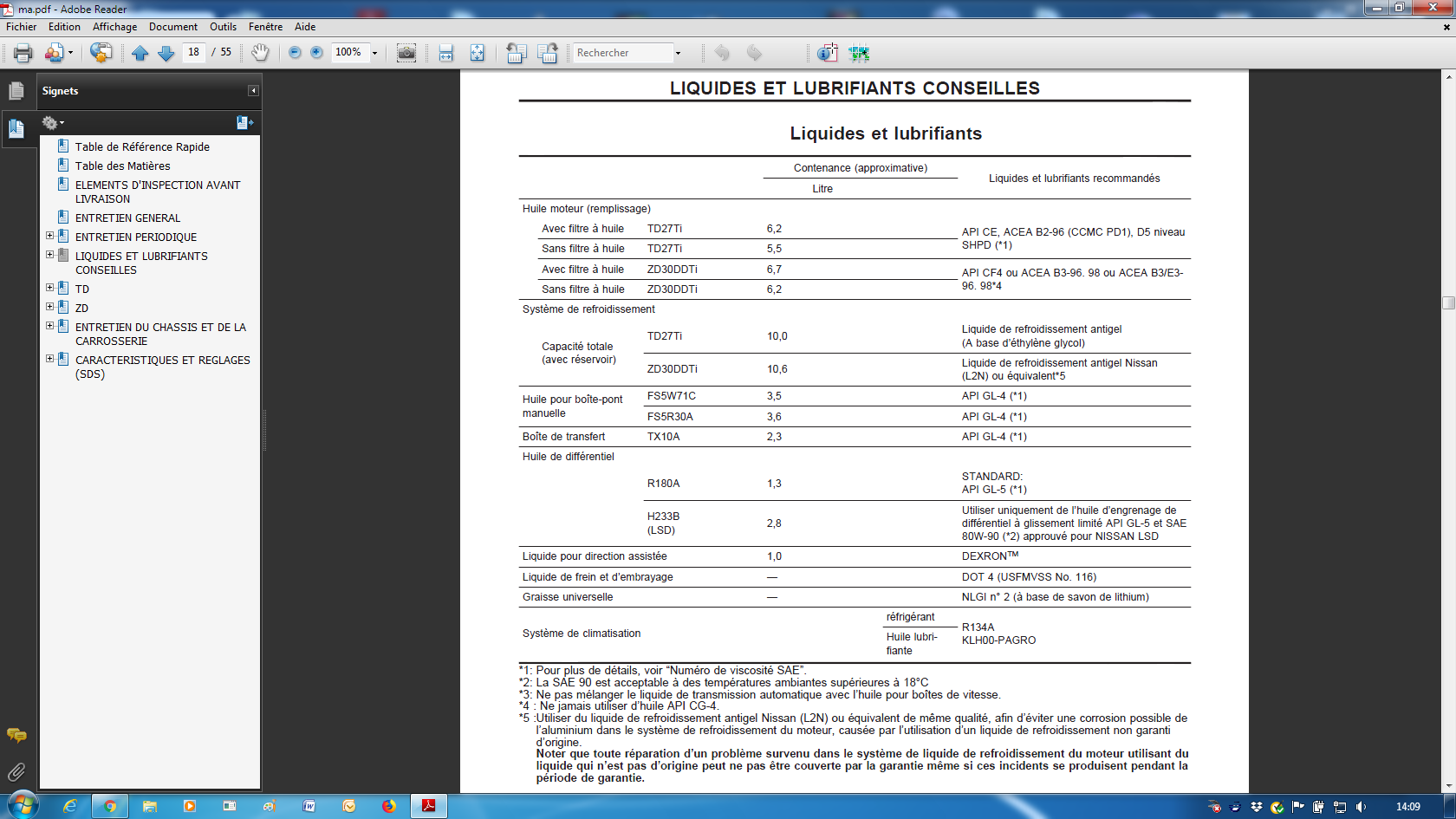Viewport: 1456px width, 819px height.
Task: Click the Print icon in toolbar
Action: [23, 53]
